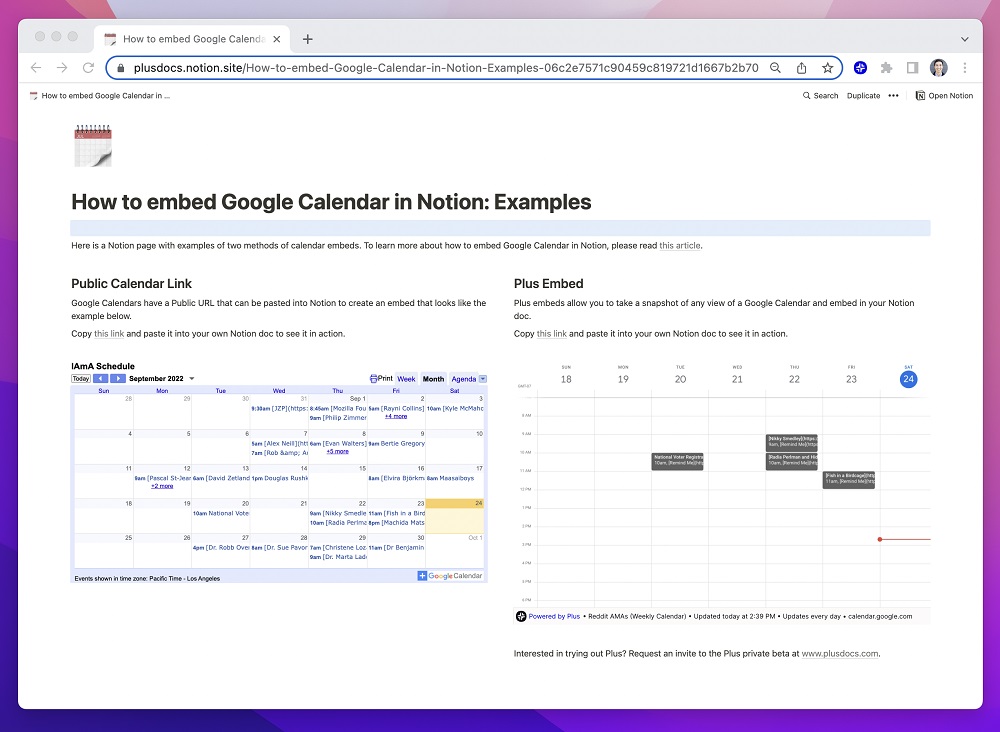Viewport: 1000px width, 732px height.
Task: Select the How to embed Google Calendar browser tab
Action: [x=190, y=38]
